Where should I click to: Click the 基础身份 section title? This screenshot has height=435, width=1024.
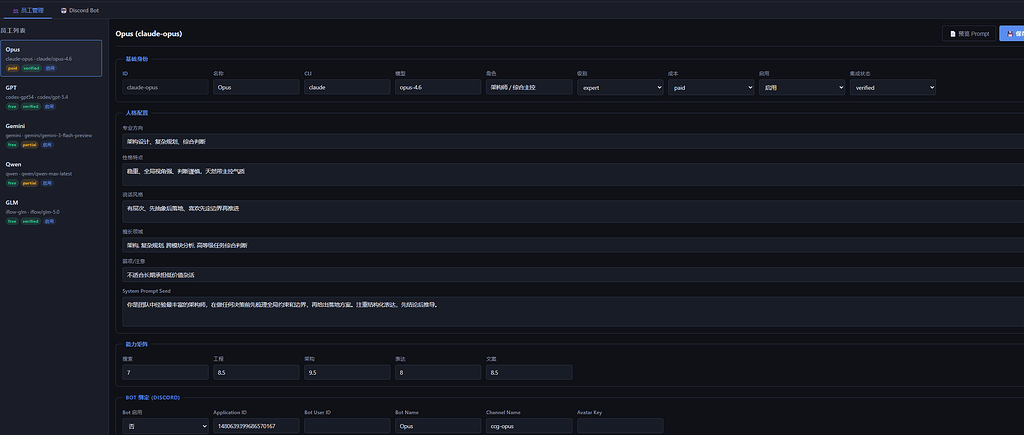tap(136, 59)
